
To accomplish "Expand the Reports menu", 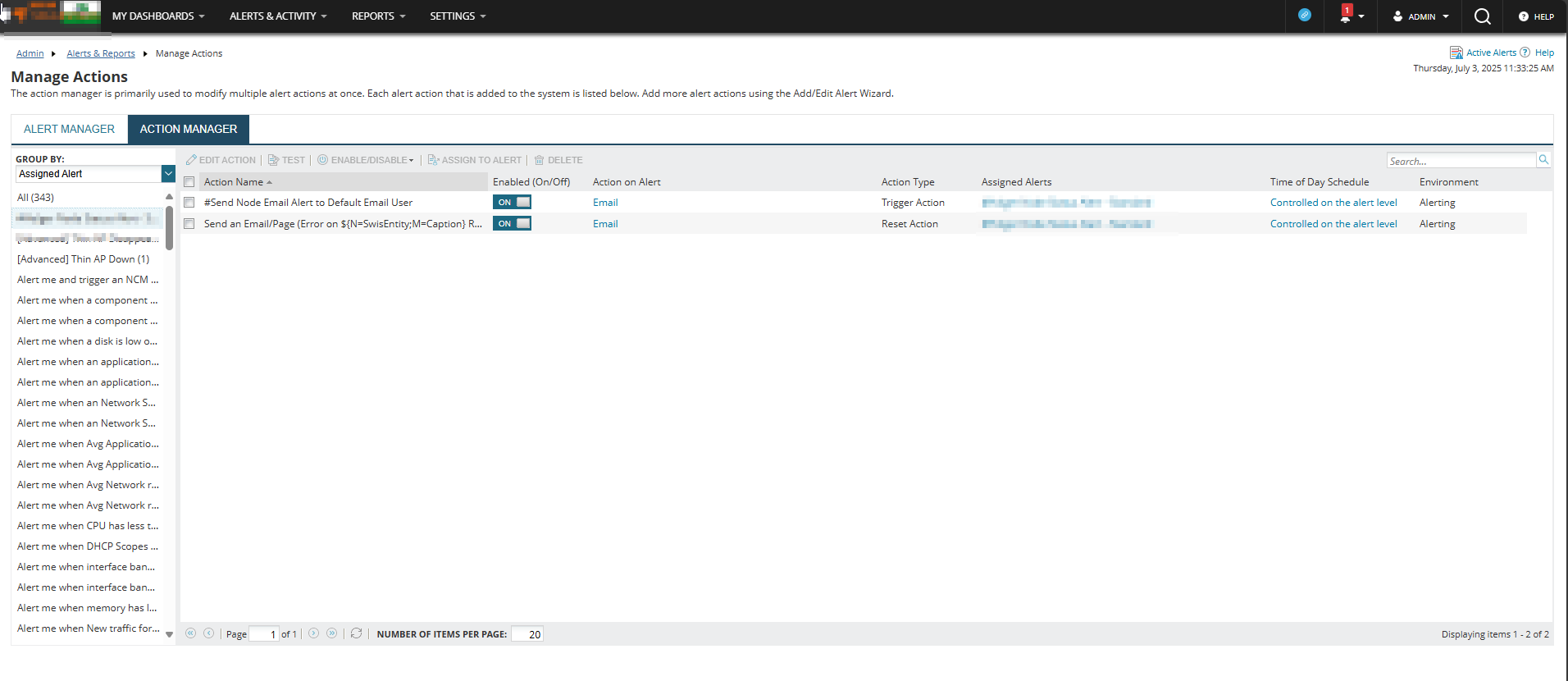I will tap(379, 16).
